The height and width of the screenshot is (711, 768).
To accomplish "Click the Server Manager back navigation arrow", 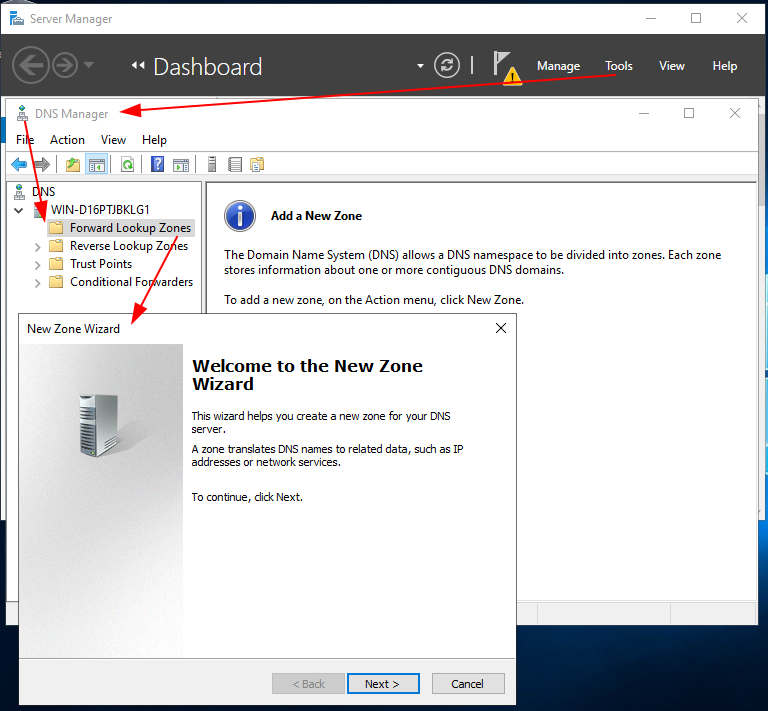I will [30, 65].
